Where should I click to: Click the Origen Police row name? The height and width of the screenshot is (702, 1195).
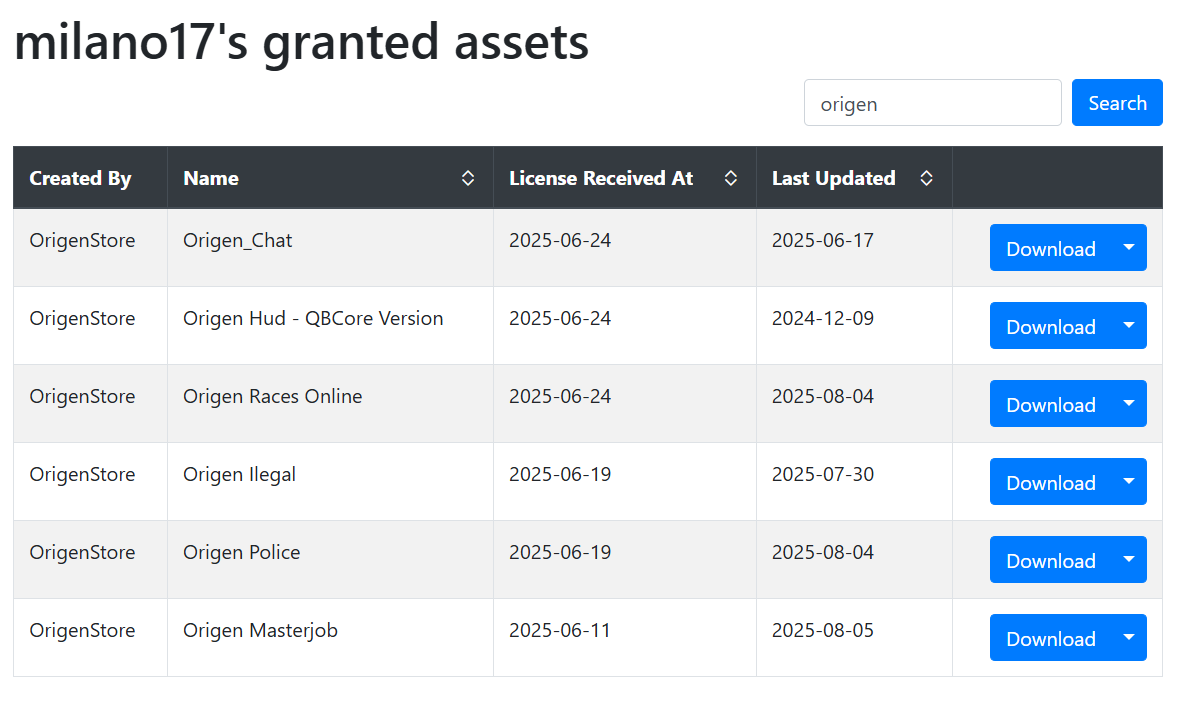click(242, 553)
